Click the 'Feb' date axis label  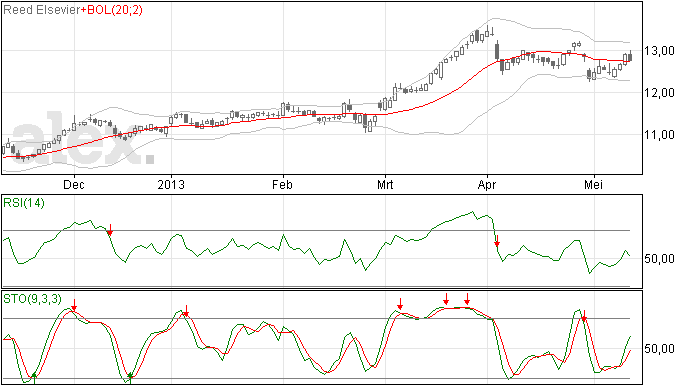pos(282,184)
